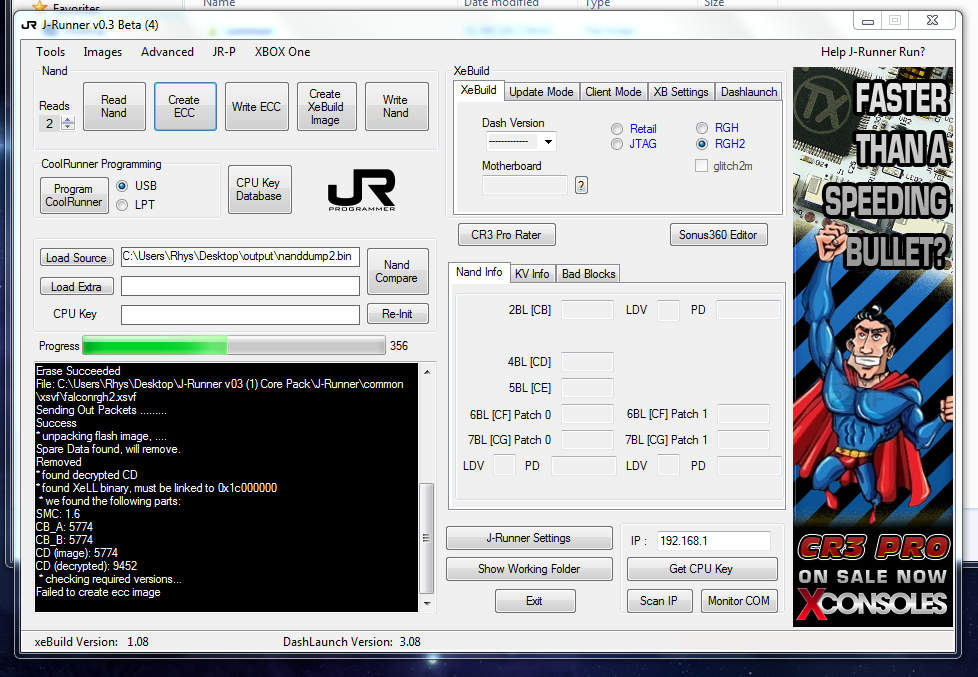978x677 pixels.
Task: Click the Motherboard text field
Action: 525,185
